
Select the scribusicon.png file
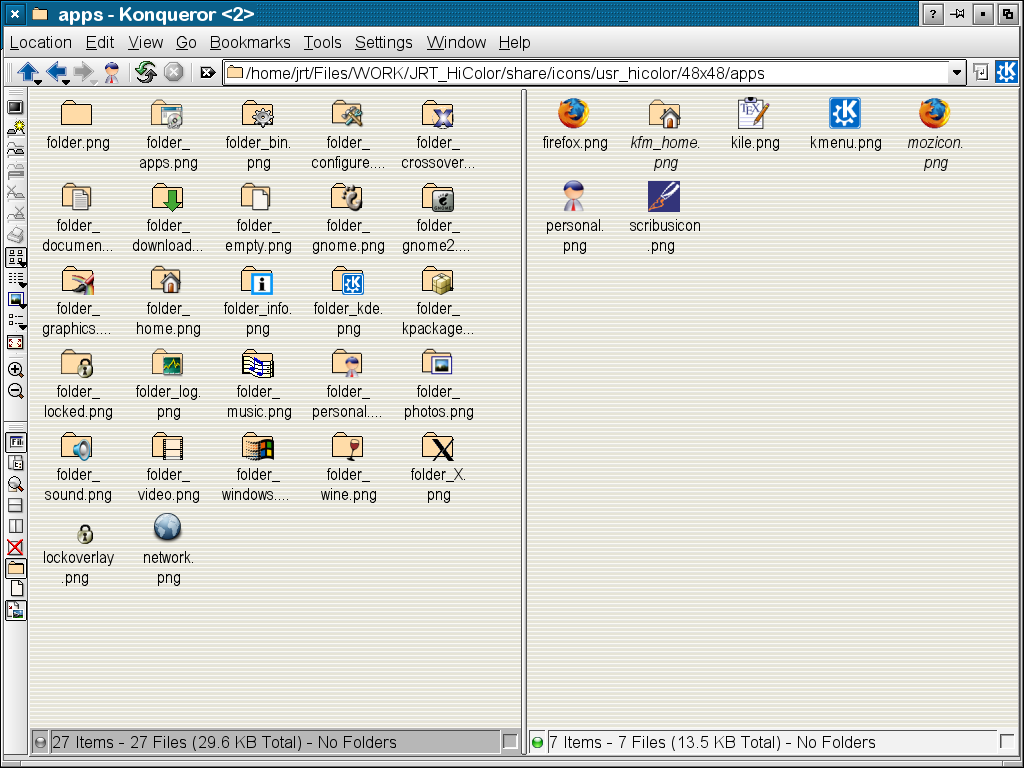[664, 217]
